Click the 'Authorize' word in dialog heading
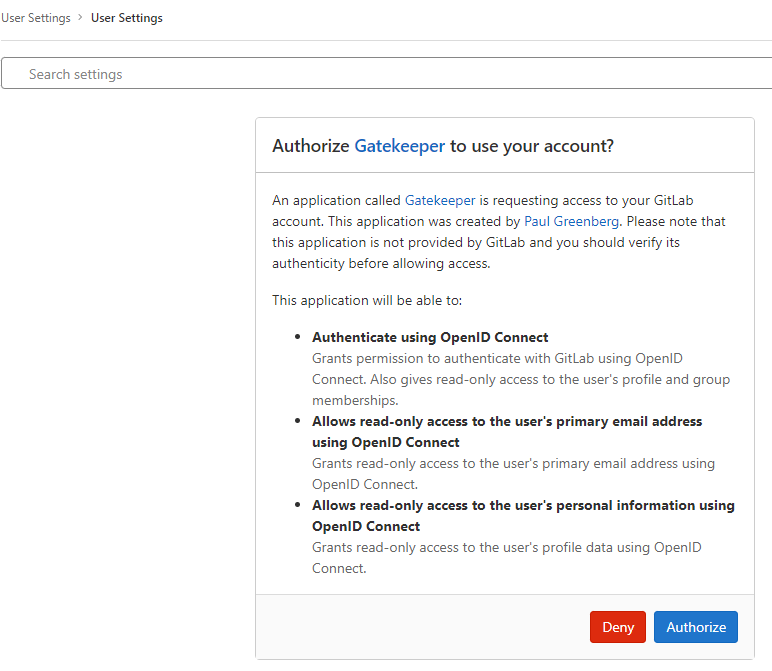 click(x=311, y=146)
